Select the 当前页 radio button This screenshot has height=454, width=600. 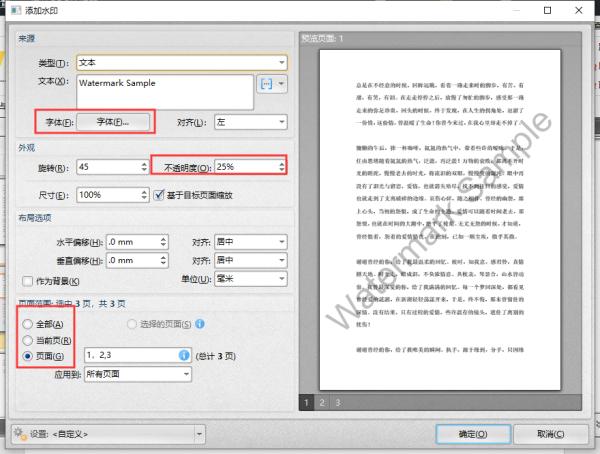point(27,339)
